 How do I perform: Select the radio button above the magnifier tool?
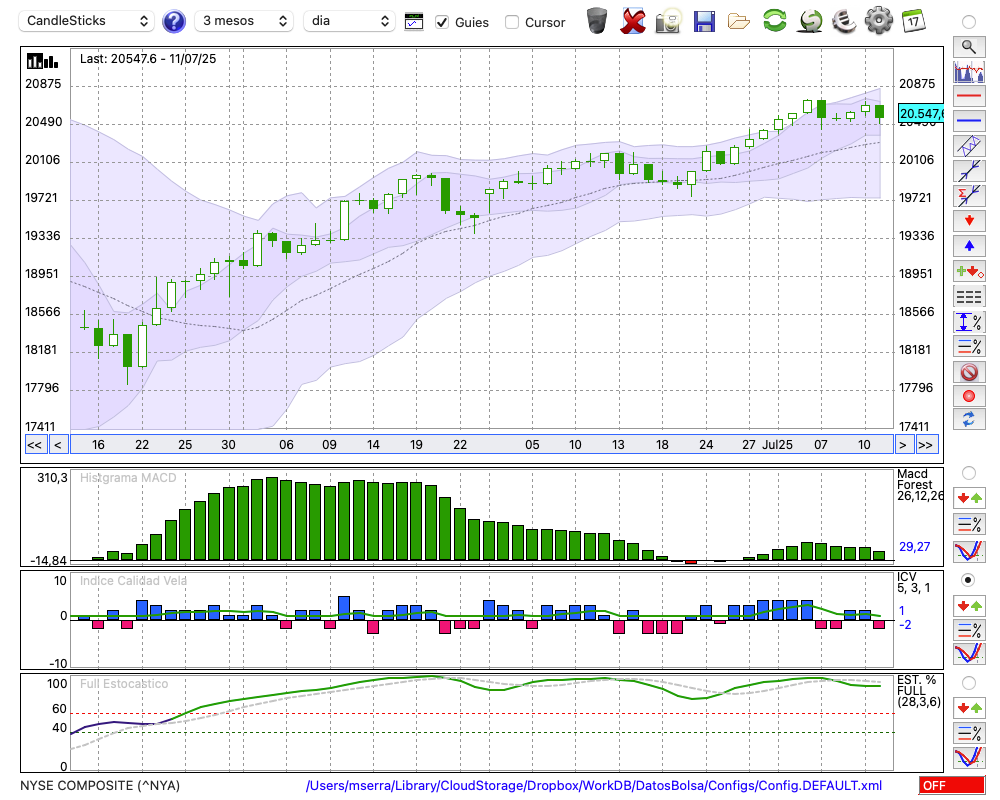coord(969,22)
